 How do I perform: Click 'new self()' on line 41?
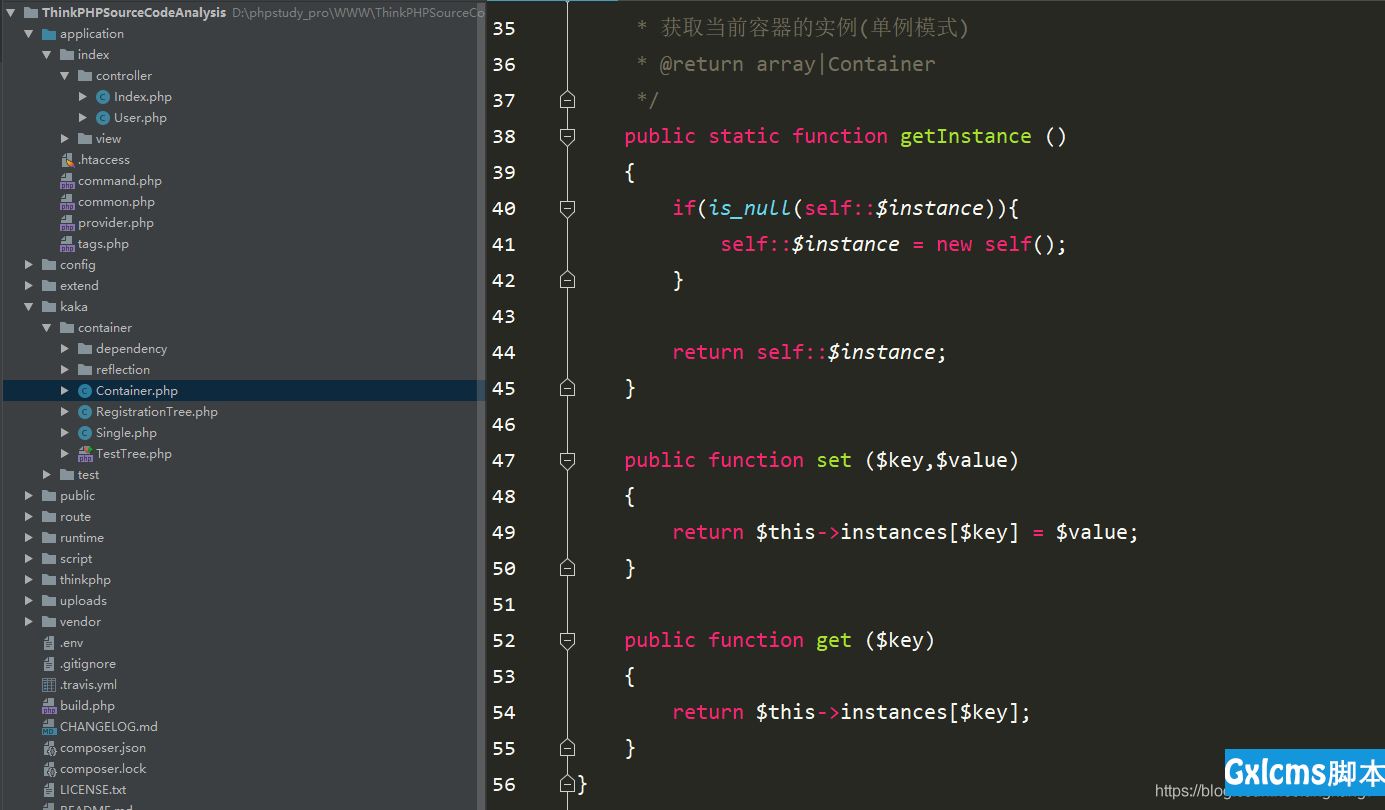995,244
